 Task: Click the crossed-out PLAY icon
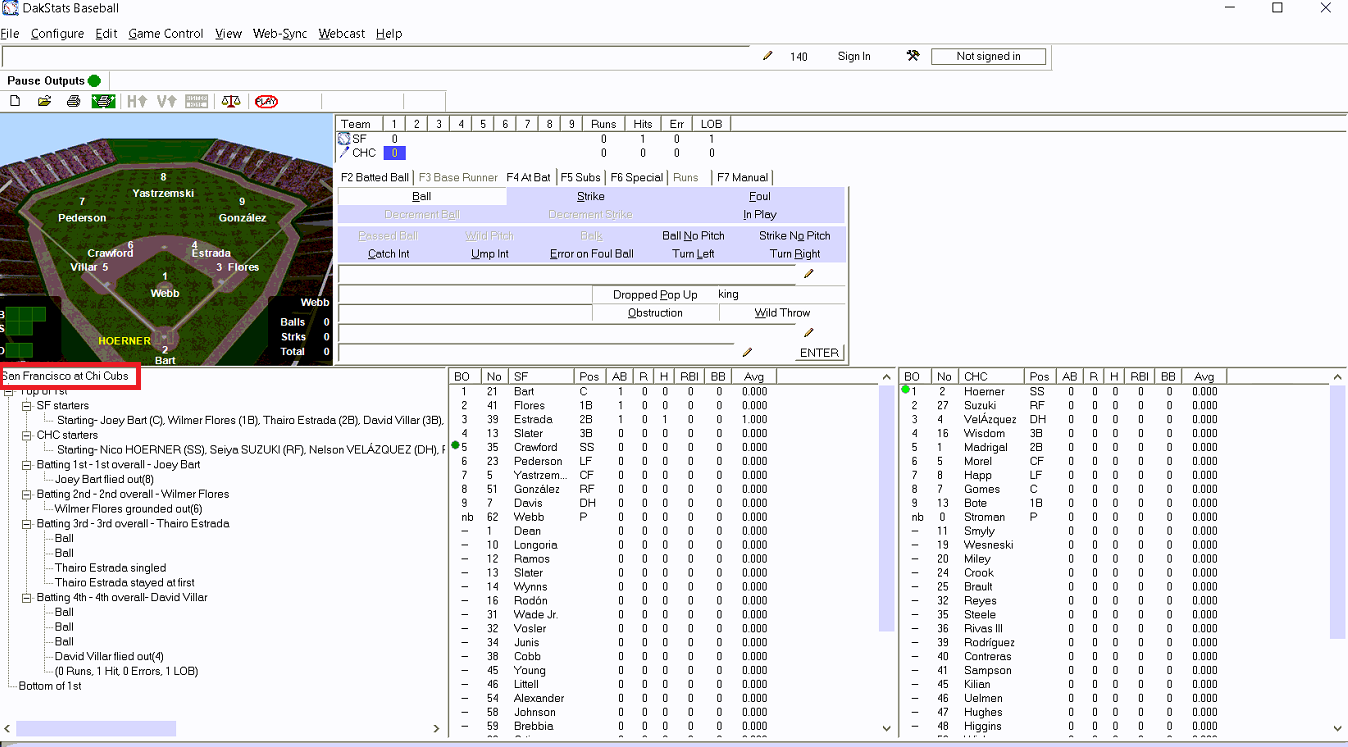point(266,101)
